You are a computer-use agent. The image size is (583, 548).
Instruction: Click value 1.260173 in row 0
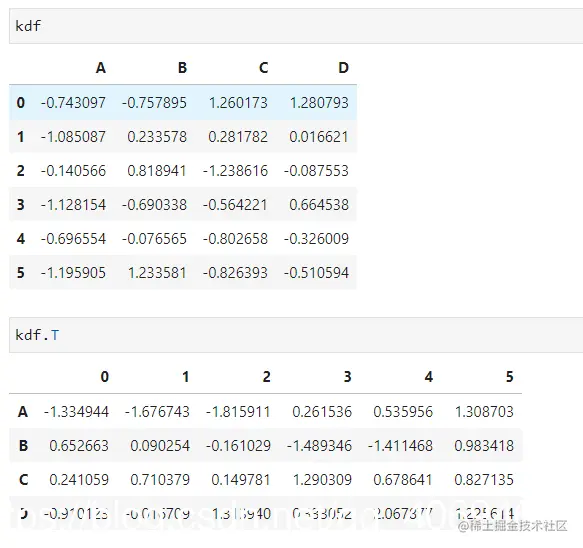(x=238, y=103)
